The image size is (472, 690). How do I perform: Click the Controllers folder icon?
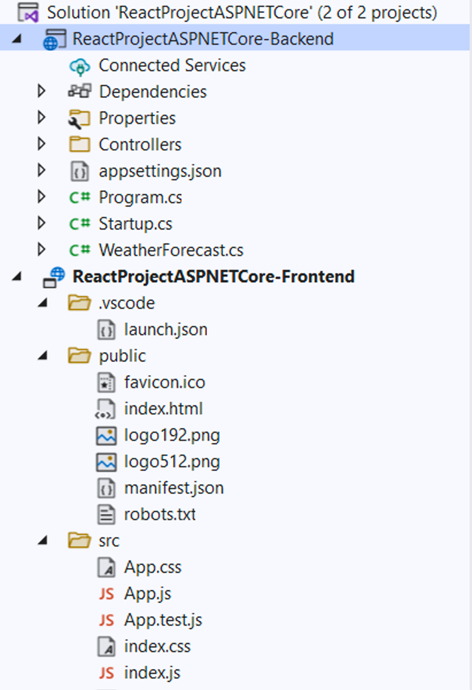click(80, 144)
